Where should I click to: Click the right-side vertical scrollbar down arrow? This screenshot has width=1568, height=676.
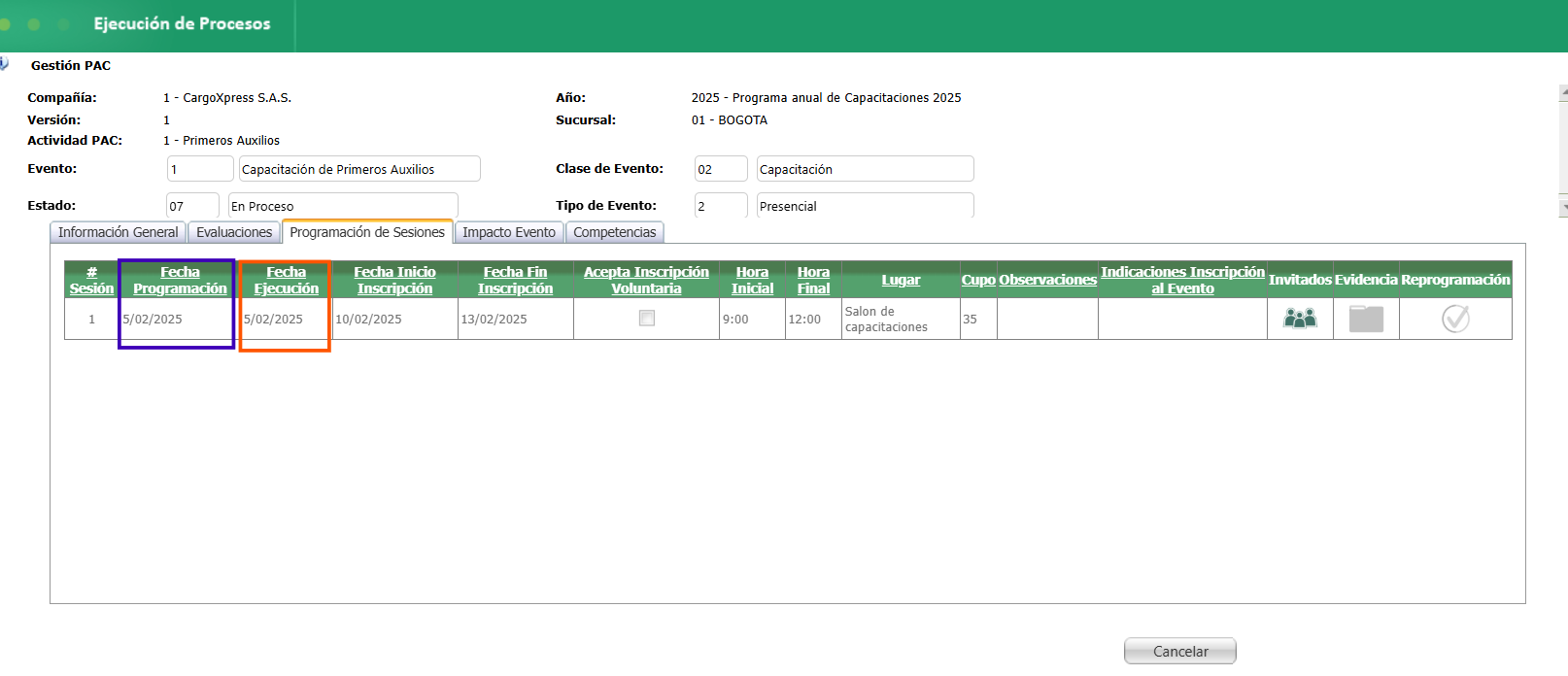tap(1563, 208)
